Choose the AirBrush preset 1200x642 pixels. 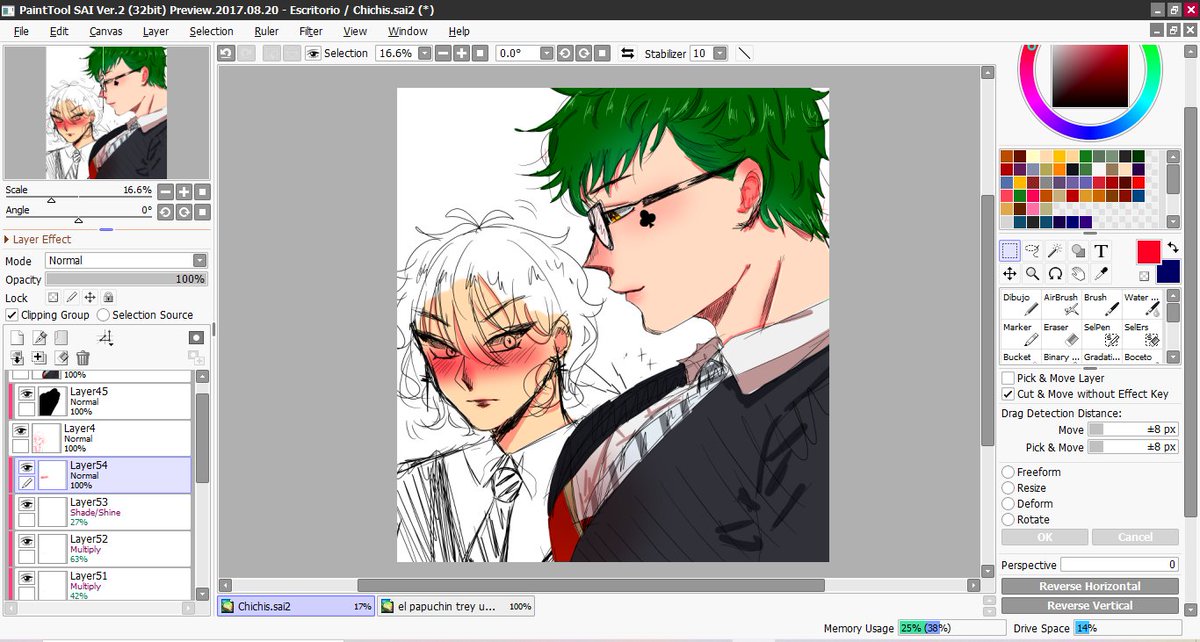[x=1061, y=305]
